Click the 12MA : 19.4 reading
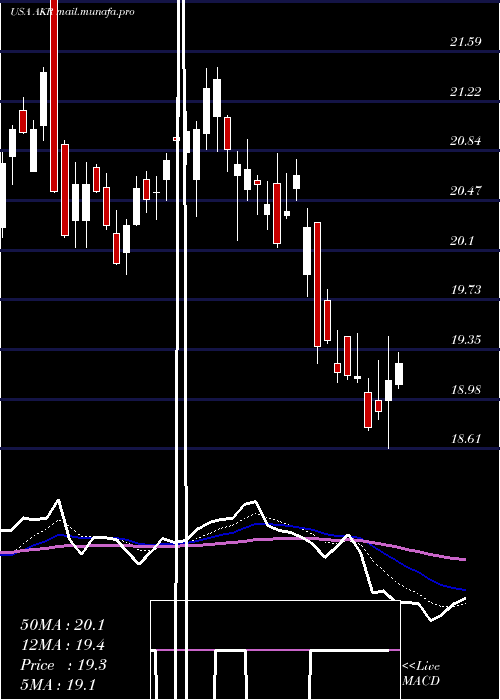The image size is (500, 700). (62, 645)
